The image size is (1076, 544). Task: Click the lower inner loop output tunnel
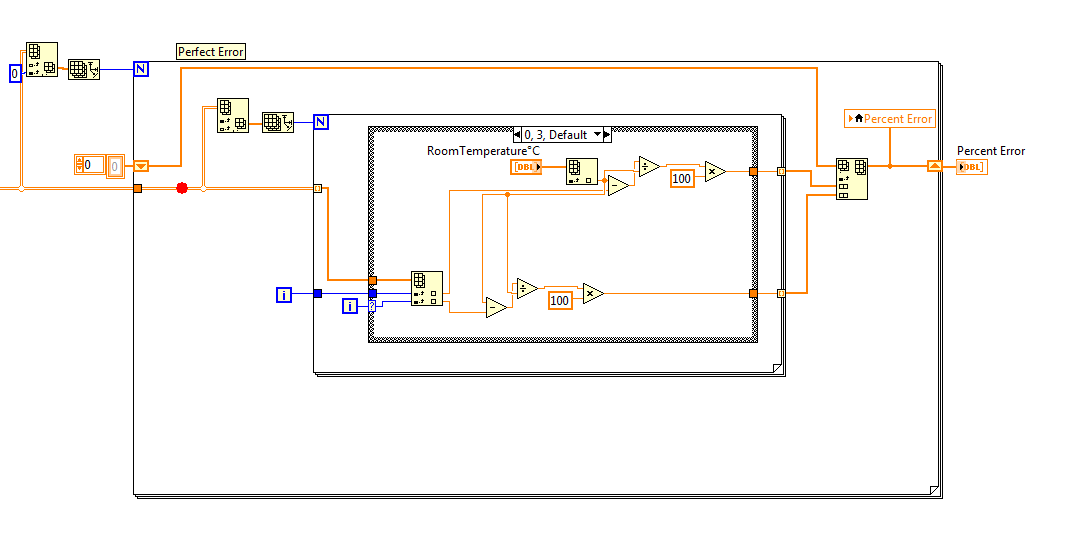coord(781,294)
